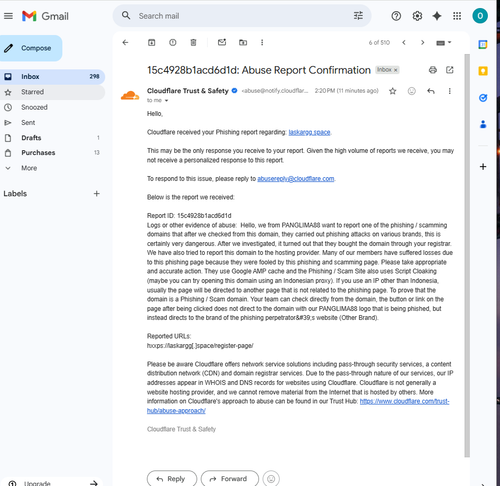Print this email

(433, 70)
